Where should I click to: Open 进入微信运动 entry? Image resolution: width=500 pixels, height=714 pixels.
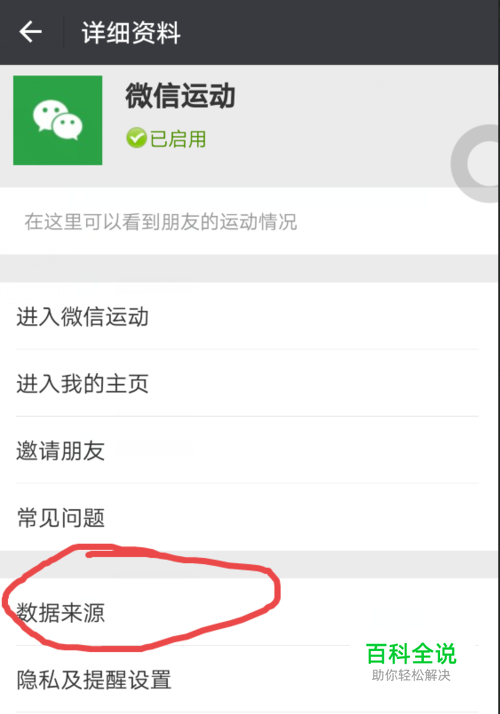(249, 316)
